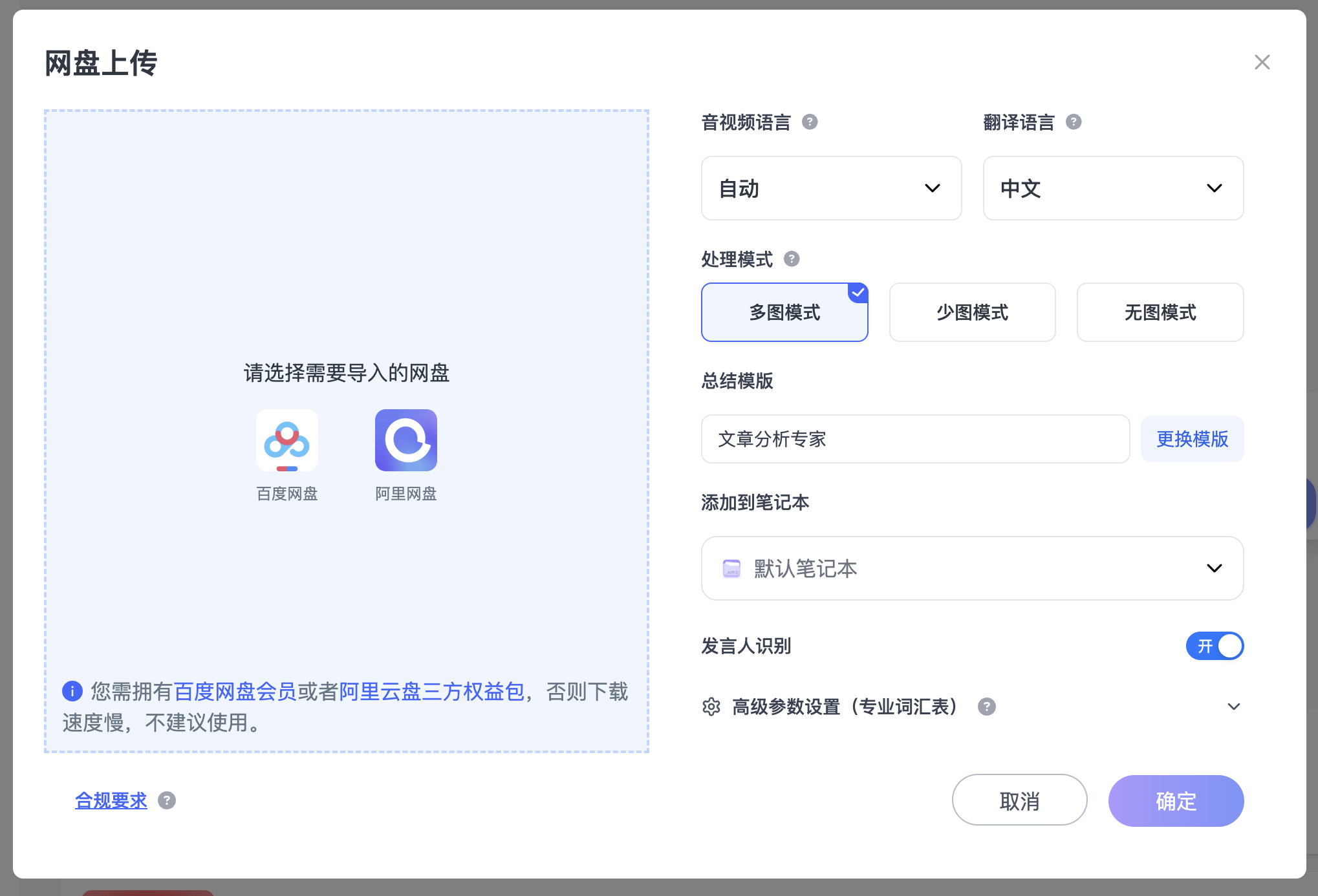The height and width of the screenshot is (896, 1318).
Task: Click the help icon next to 音视频语言
Action: click(810, 122)
